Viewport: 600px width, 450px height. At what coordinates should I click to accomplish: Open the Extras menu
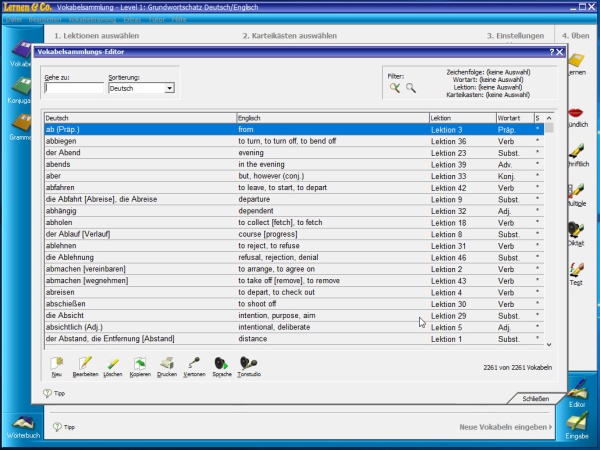(x=132, y=19)
